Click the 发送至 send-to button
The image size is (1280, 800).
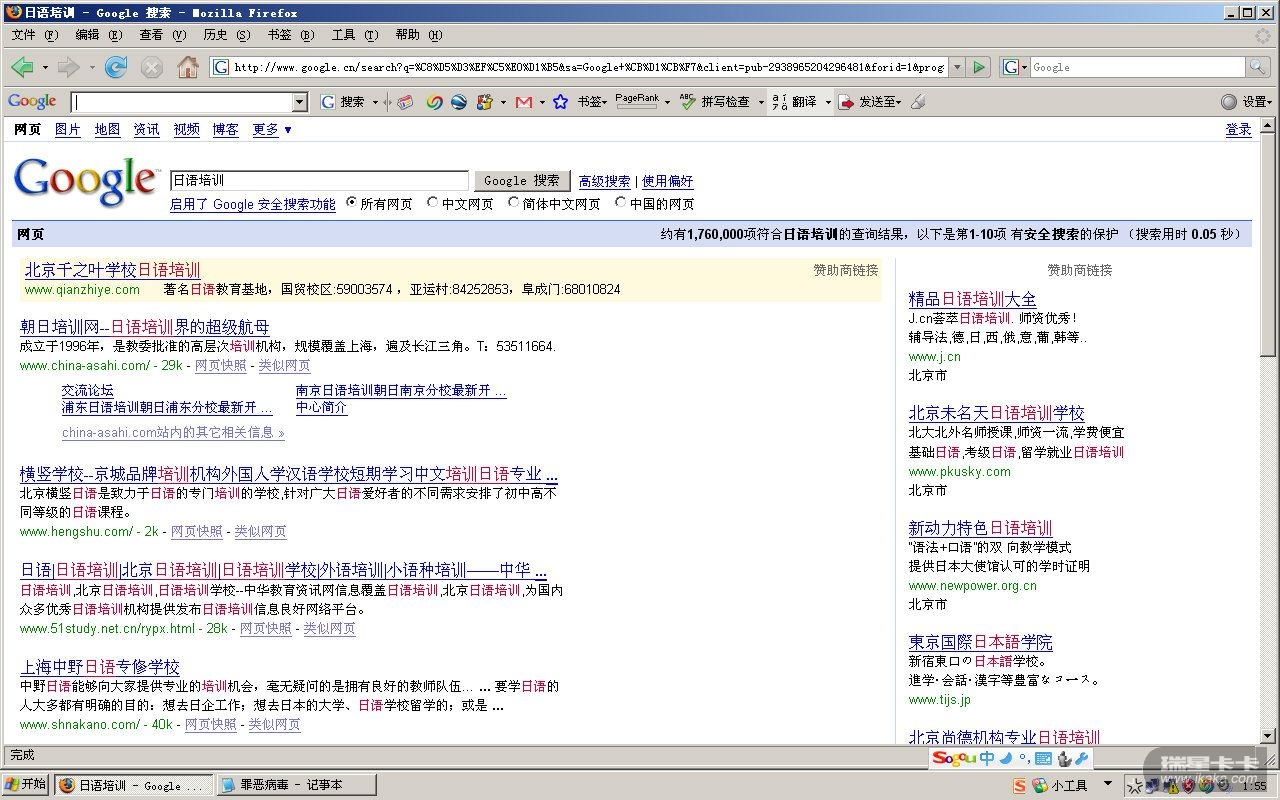pyautogui.click(x=869, y=102)
